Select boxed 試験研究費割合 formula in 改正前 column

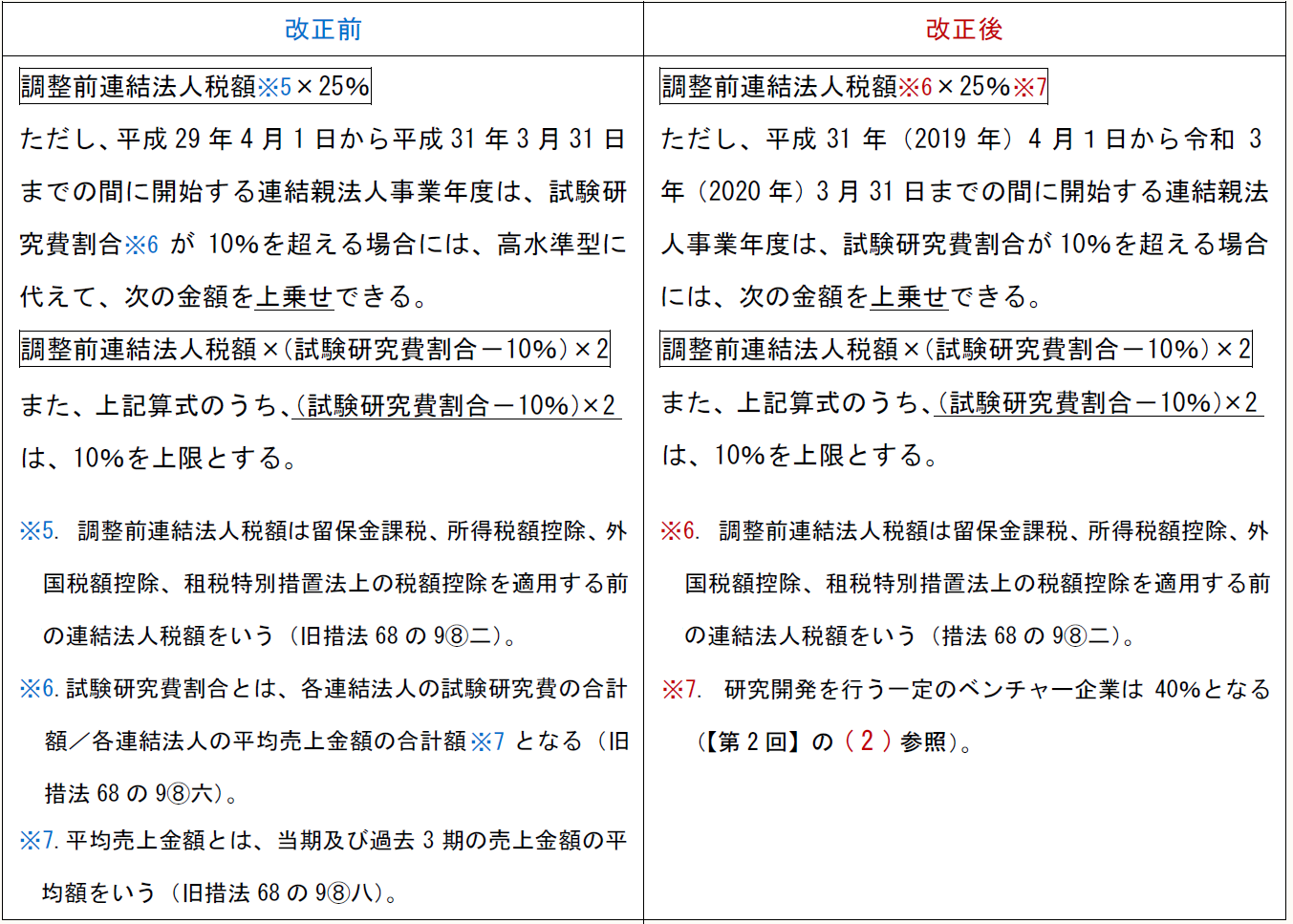coord(314,350)
